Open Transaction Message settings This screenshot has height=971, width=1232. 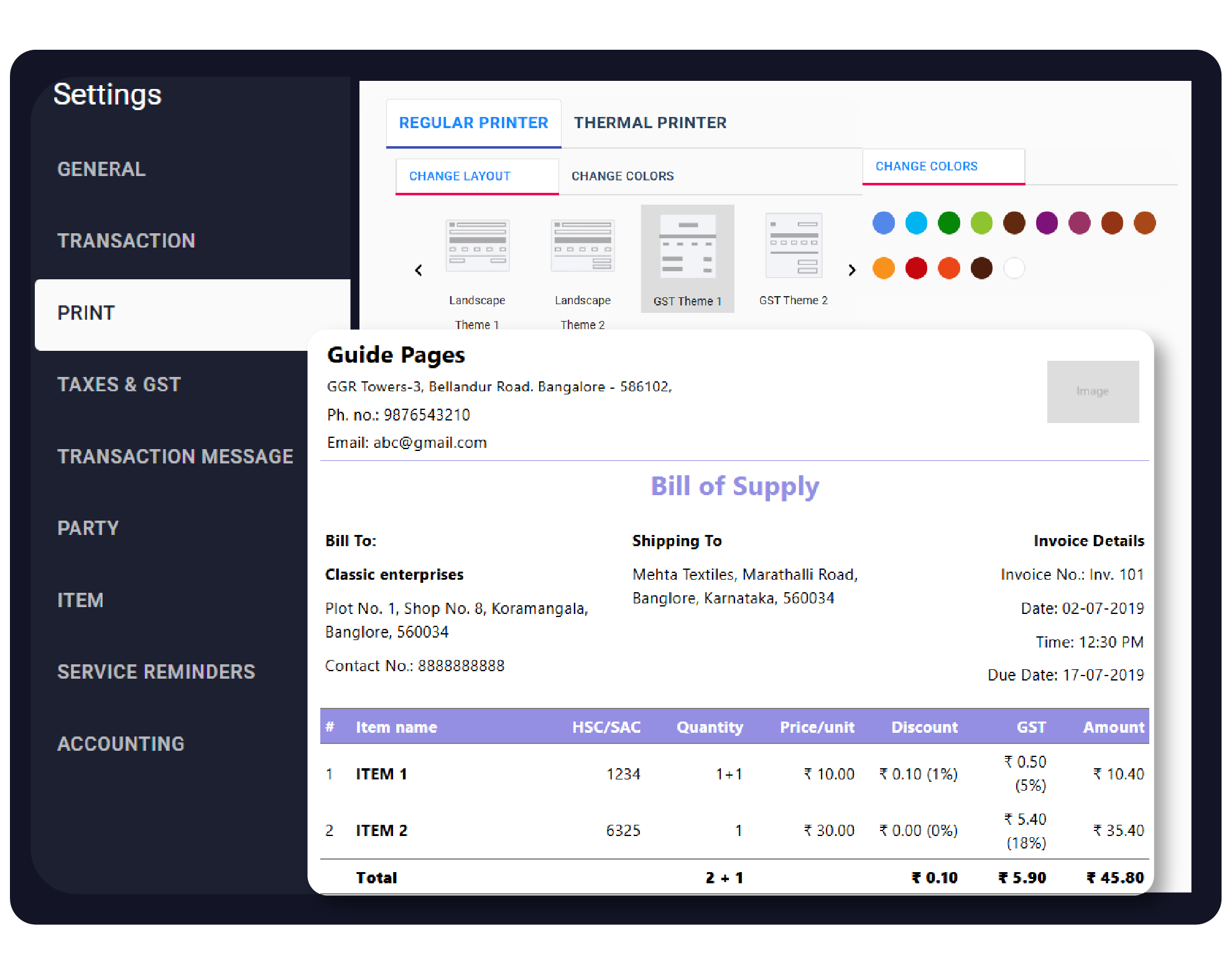pyautogui.click(x=176, y=456)
